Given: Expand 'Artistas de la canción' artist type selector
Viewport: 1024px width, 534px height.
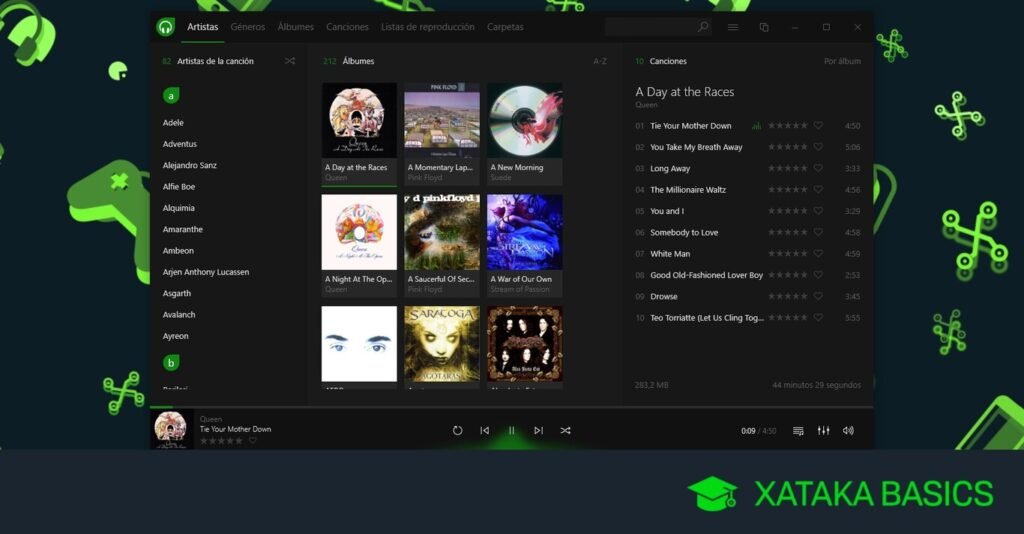Looking at the screenshot, I should click(215, 61).
